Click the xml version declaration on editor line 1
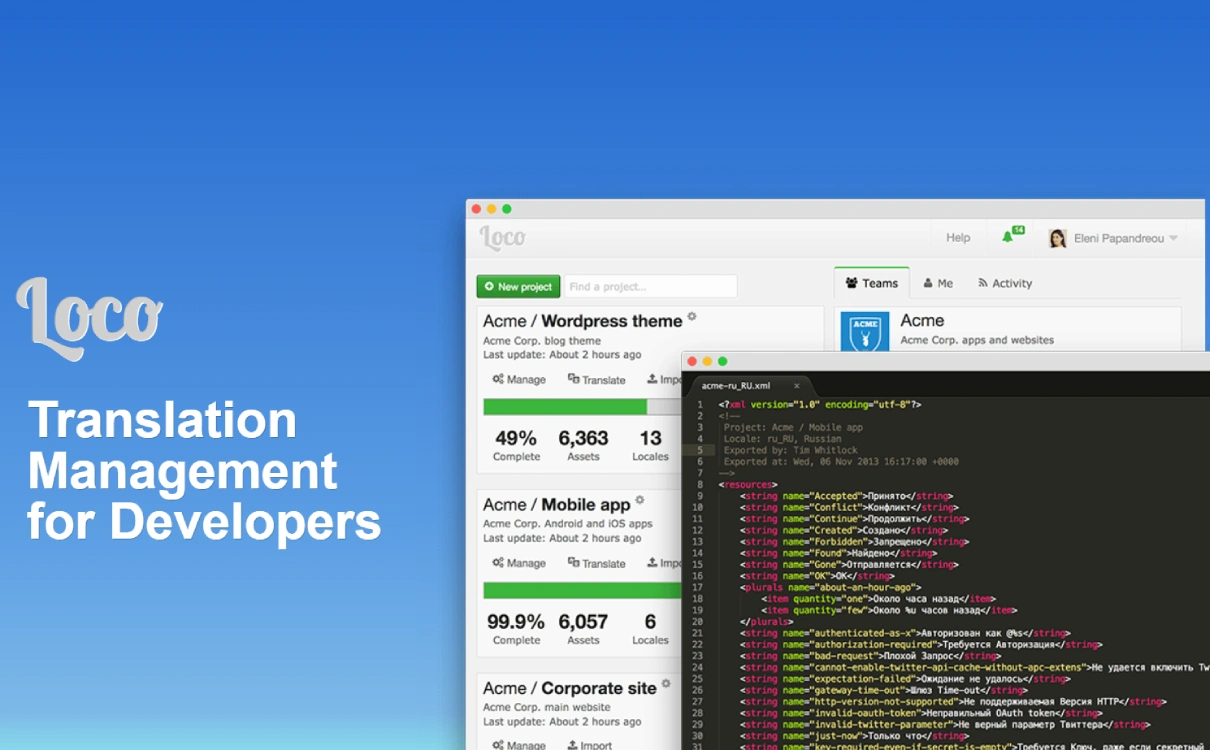This screenshot has width=1210, height=750. (820, 405)
